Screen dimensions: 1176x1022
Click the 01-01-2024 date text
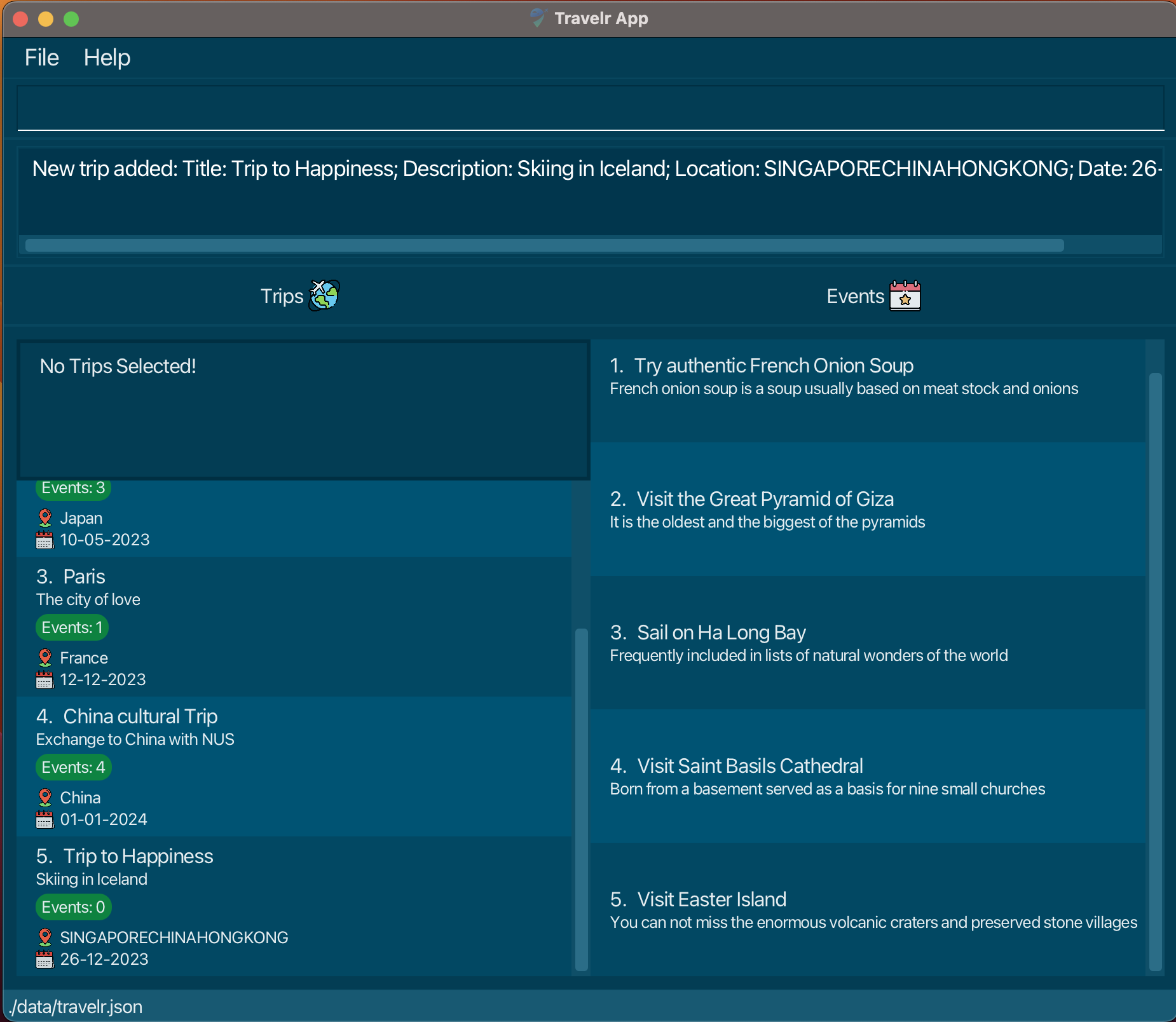[104, 819]
